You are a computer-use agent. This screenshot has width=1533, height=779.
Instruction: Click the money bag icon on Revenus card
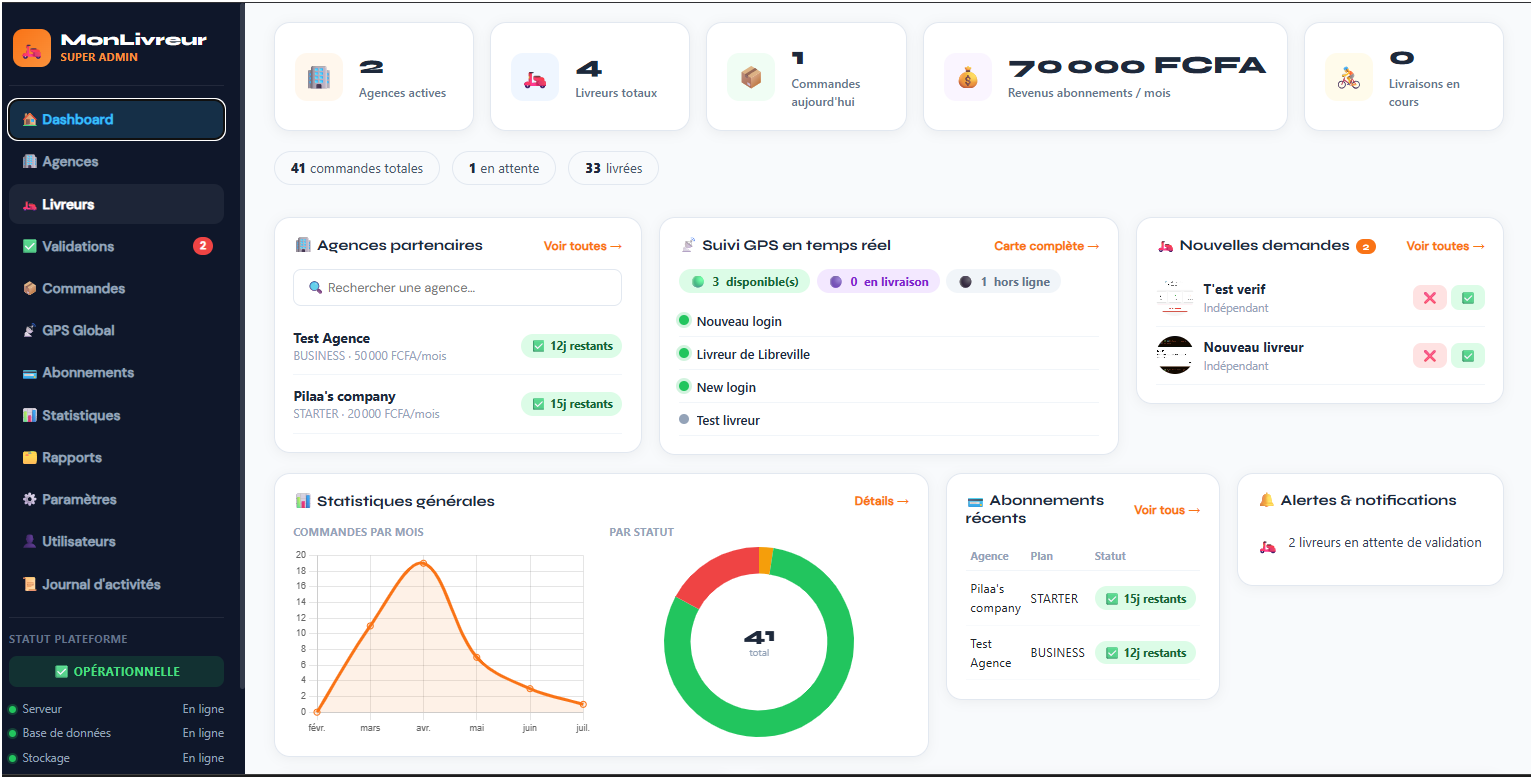pyautogui.click(x=968, y=77)
